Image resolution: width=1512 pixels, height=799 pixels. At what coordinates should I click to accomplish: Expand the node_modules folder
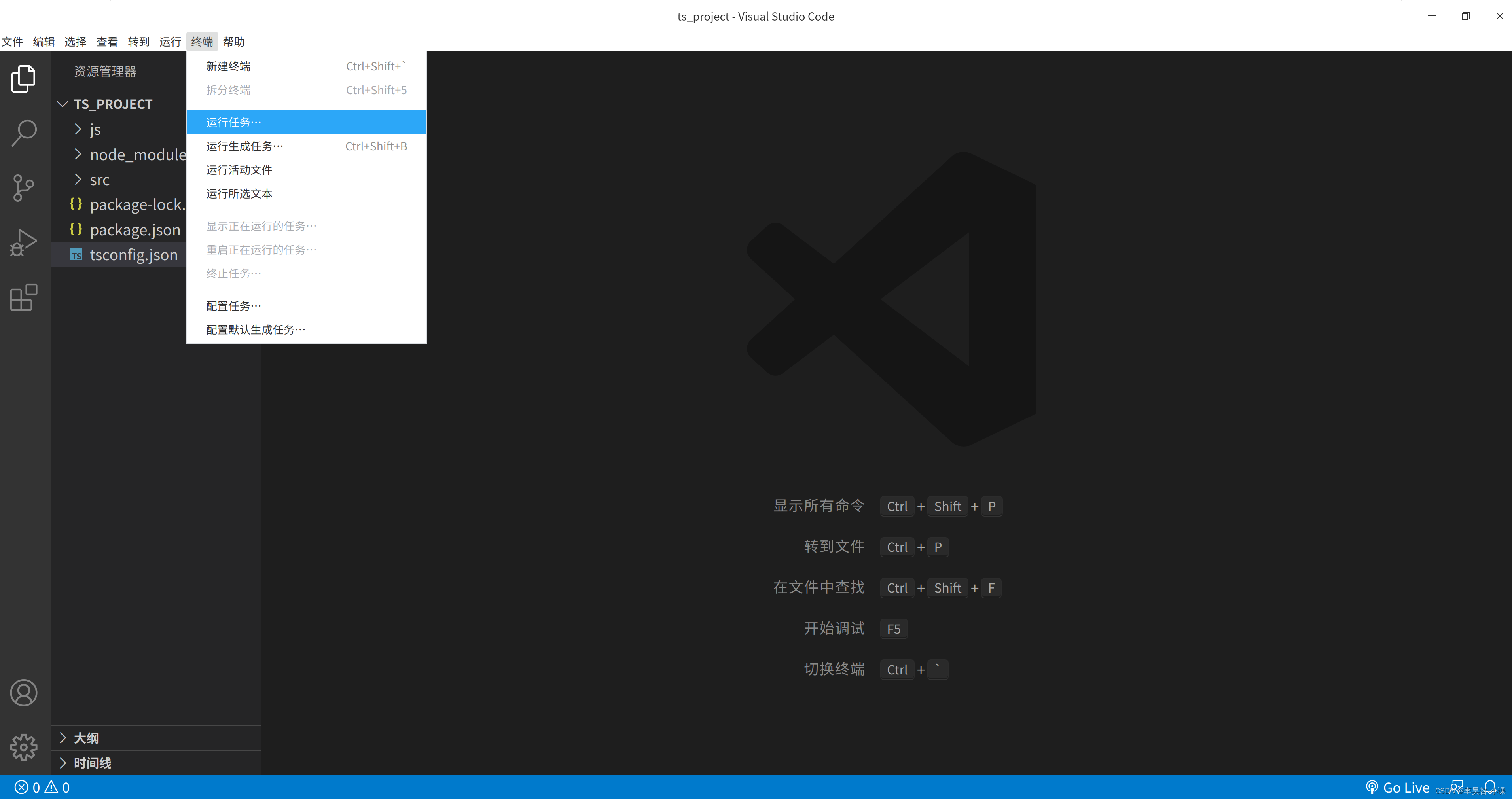[x=119, y=154]
